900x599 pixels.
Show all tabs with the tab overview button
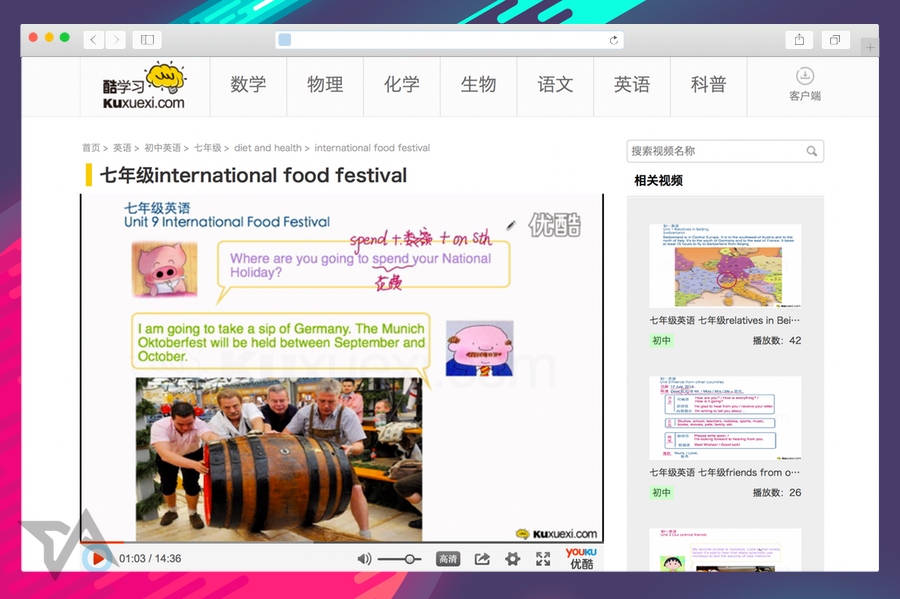[835, 40]
